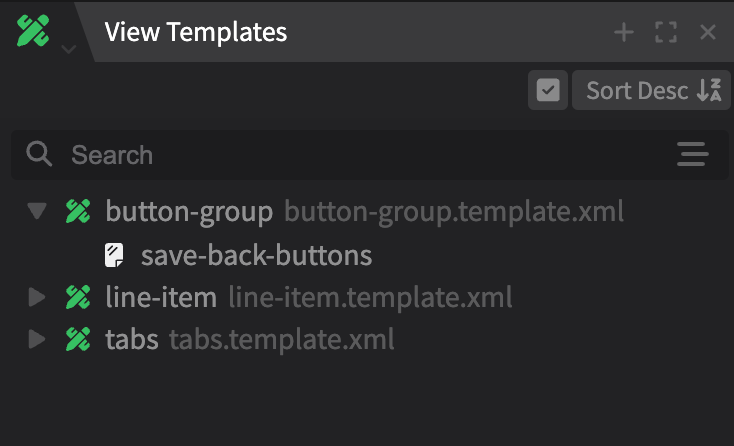
Task: Open the panel switcher chevron beside logo
Action: click(x=67, y=48)
